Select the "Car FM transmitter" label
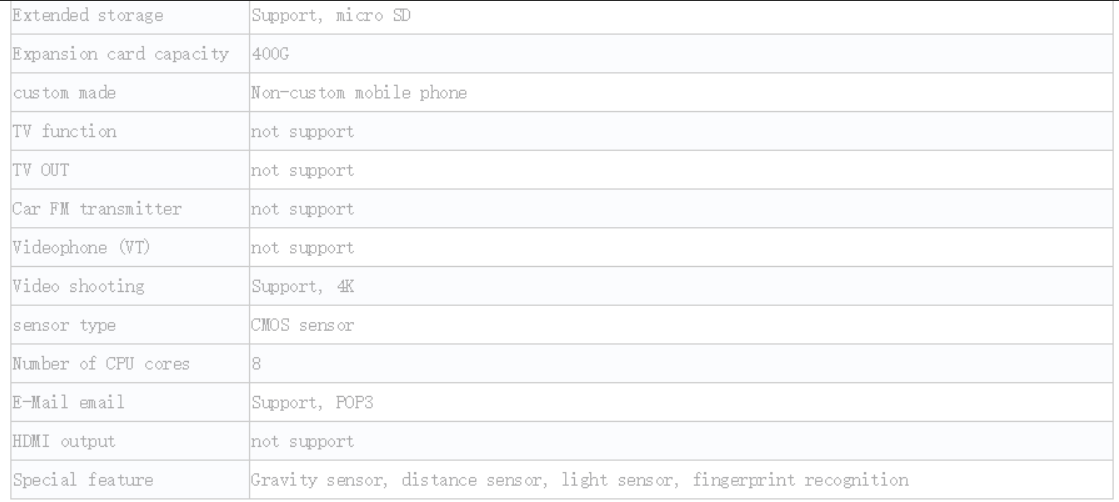Image resolution: width=1119 pixels, height=502 pixels. pyautogui.click(x=97, y=209)
